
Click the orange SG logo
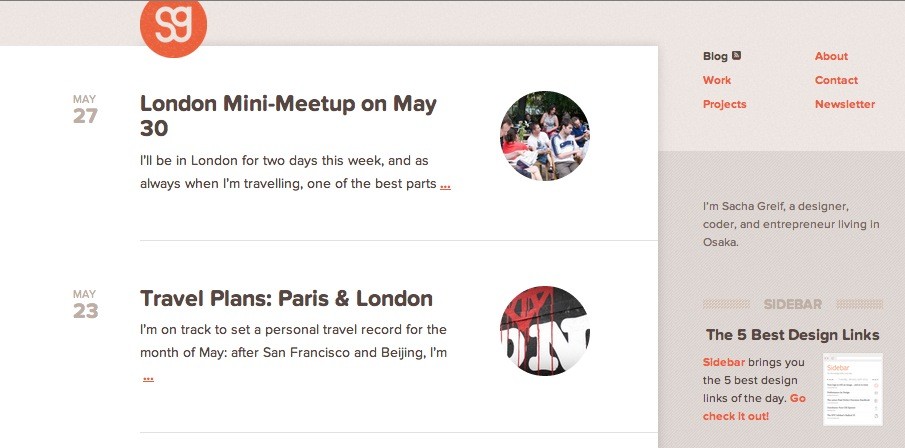[x=173, y=25]
